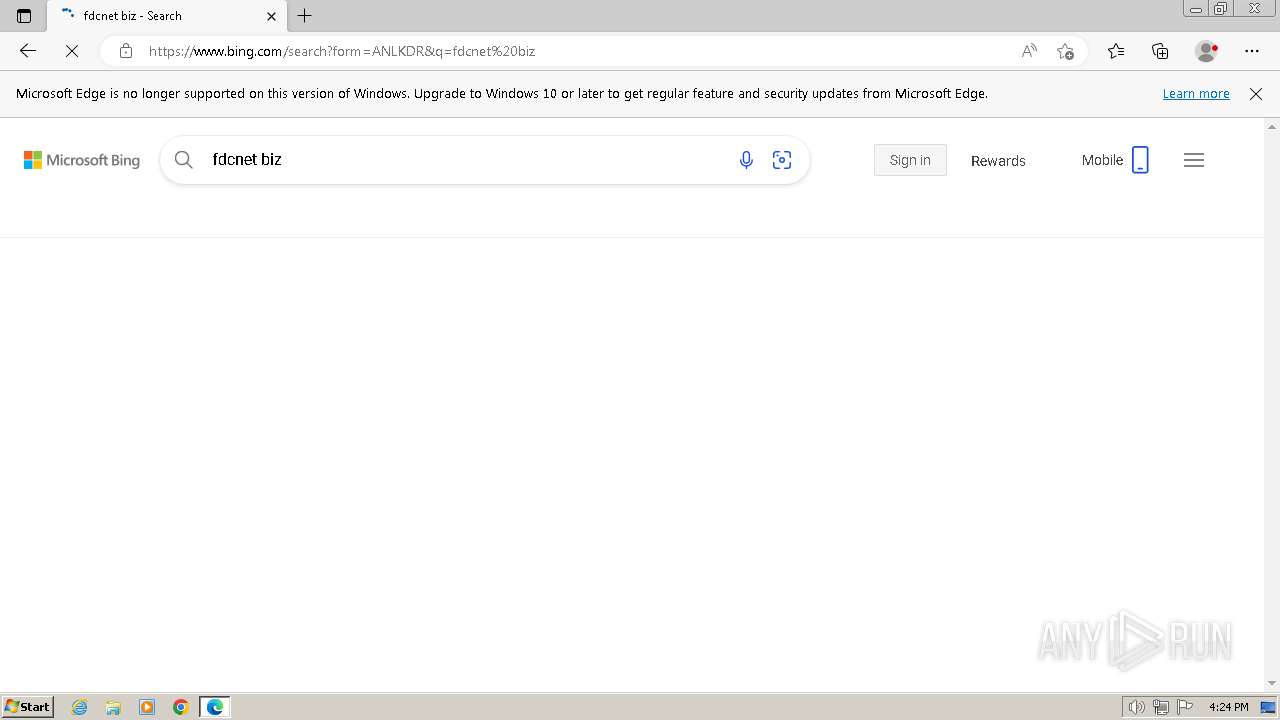Screen dimensions: 1280x720
Task: Stop loading the page
Action: pos(72,51)
